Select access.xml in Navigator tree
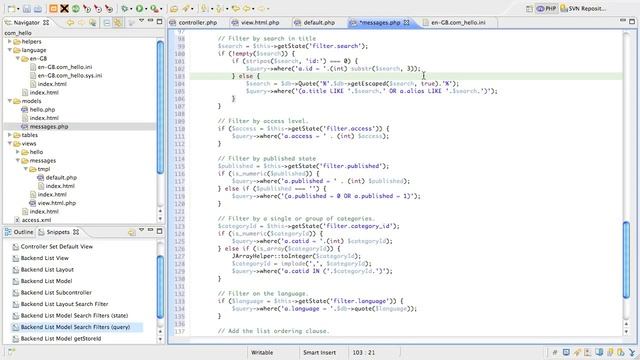The height and width of the screenshot is (360, 640). point(36,220)
